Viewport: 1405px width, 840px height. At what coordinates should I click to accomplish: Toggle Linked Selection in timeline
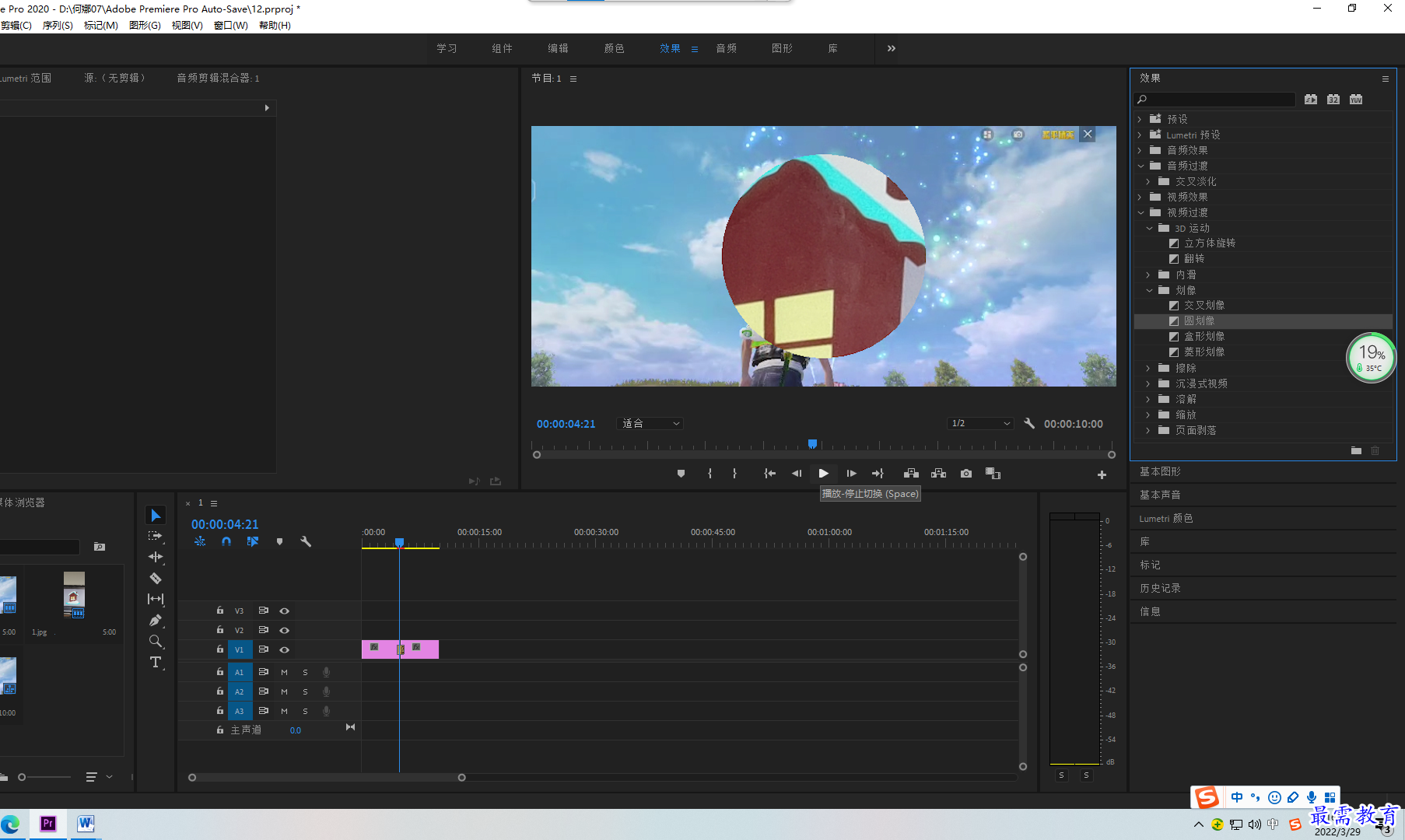[x=253, y=541]
